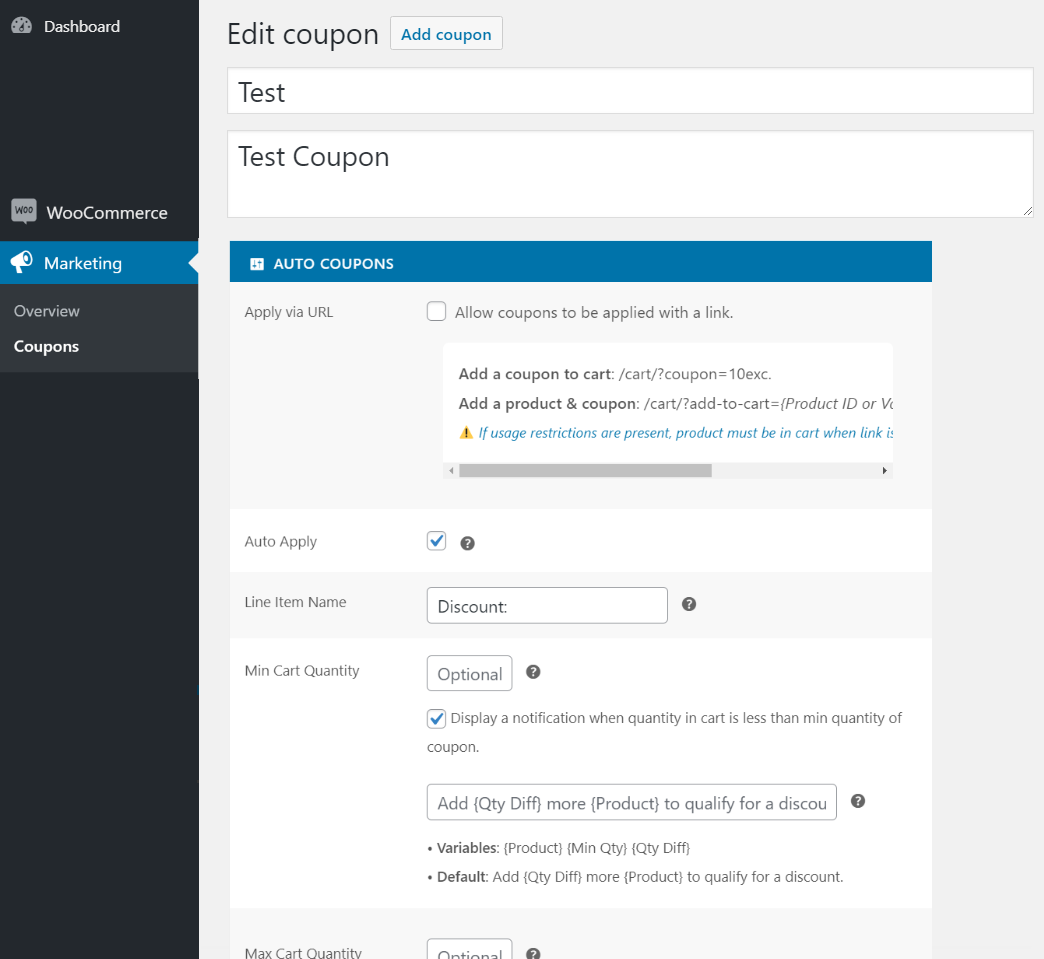Click the Min Cart Quantity Optional field

click(x=469, y=673)
